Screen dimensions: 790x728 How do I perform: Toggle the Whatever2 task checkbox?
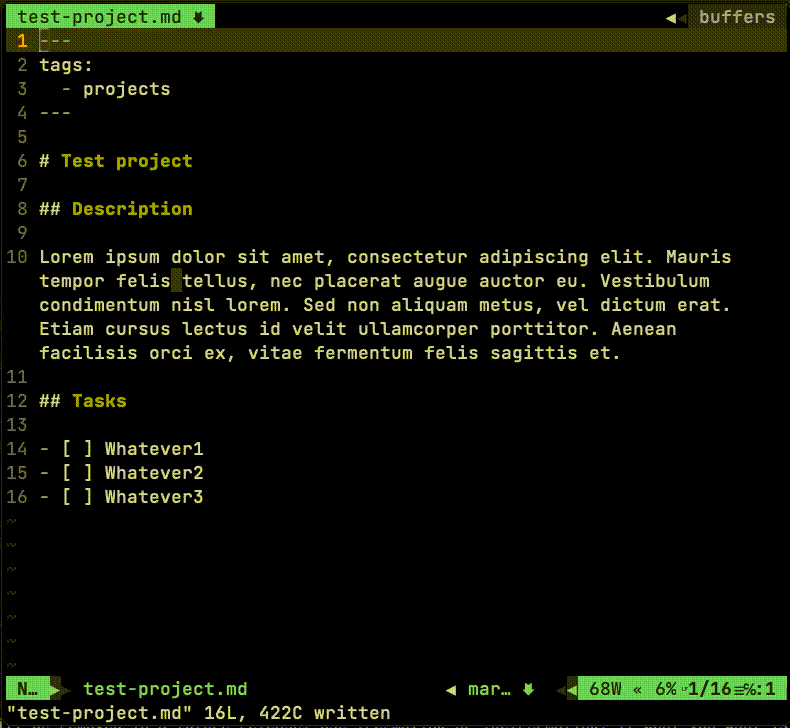click(x=77, y=473)
